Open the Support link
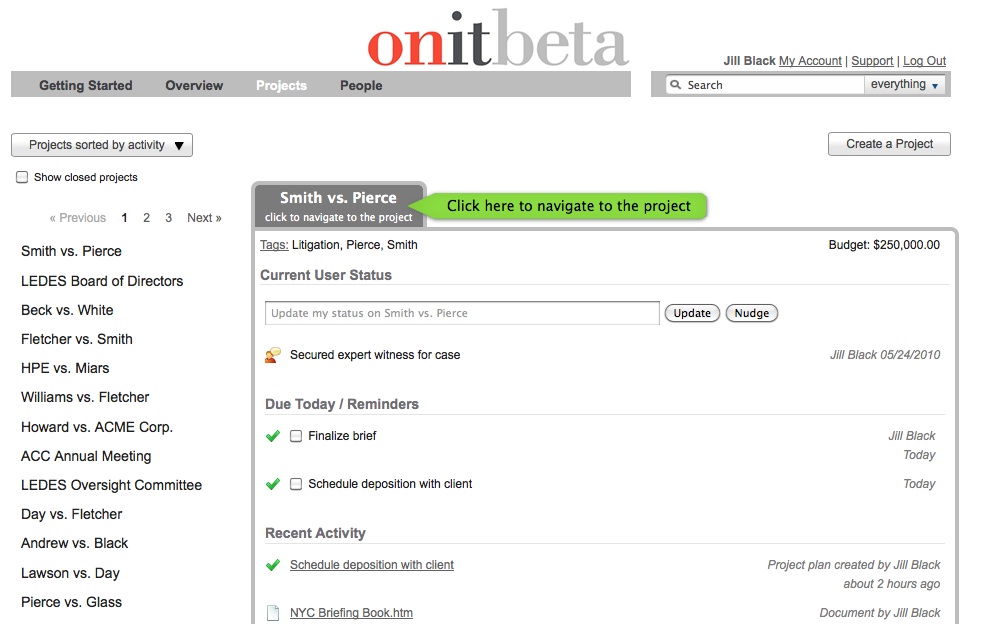Screen dimensions: 983x624 (x=872, y=61)
